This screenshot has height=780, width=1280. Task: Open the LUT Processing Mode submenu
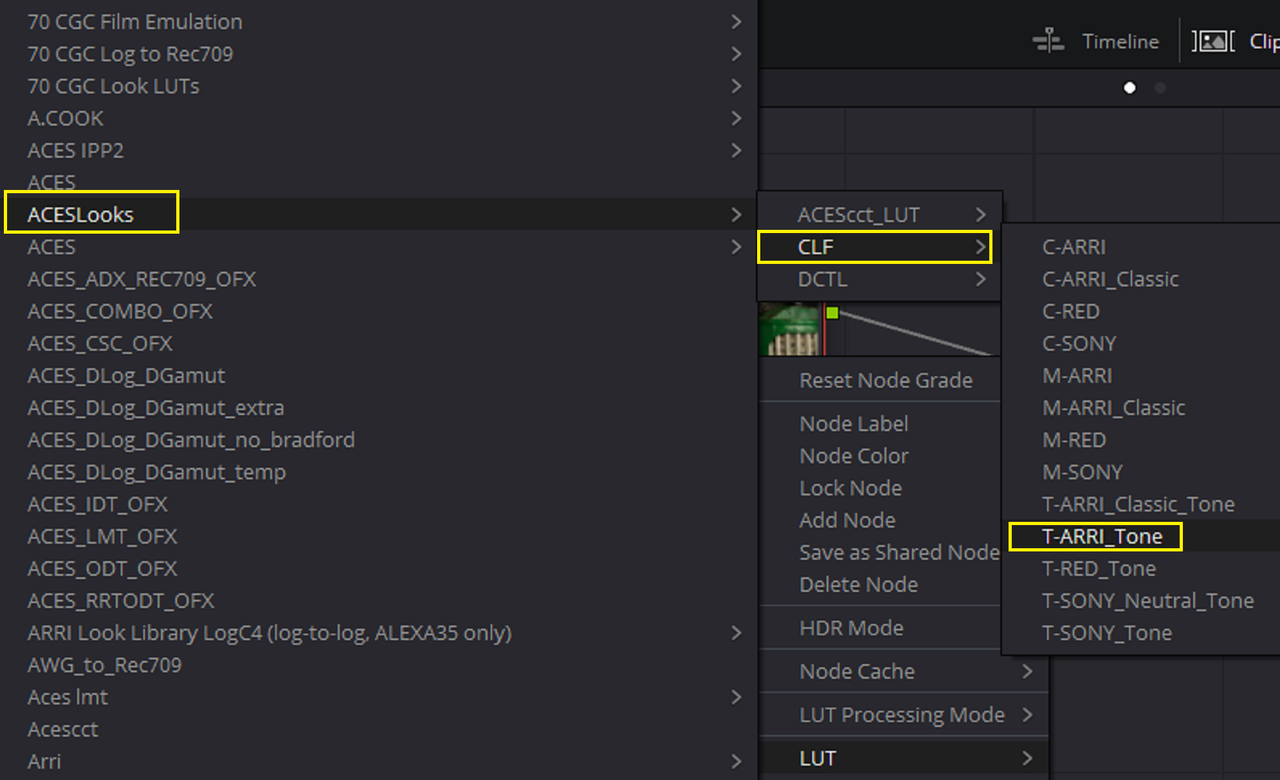(x=904, y=715)
